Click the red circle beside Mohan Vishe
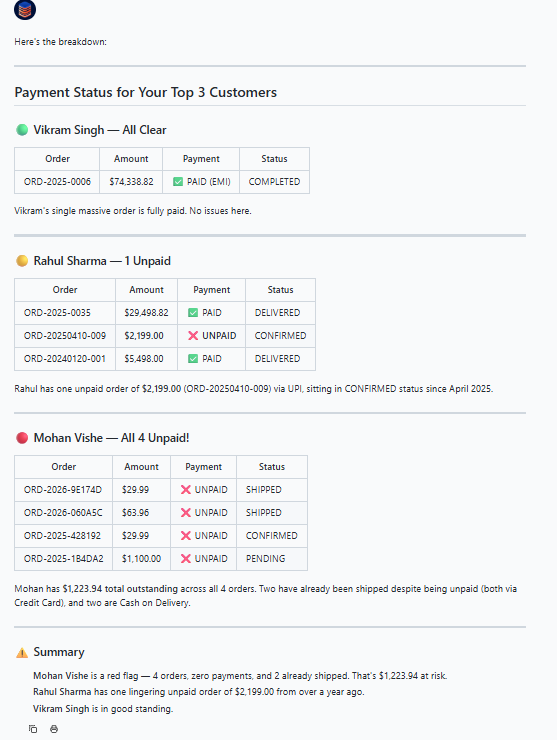This screenshot has height=740, width=557. click(x=22, y=438)
